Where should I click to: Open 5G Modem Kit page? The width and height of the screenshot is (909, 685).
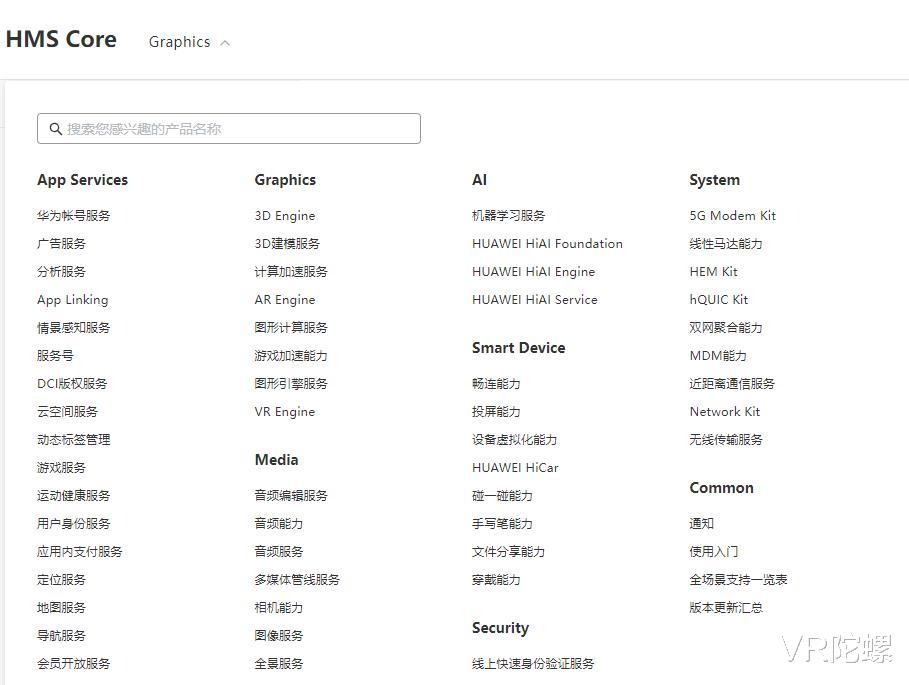(733, 215)
